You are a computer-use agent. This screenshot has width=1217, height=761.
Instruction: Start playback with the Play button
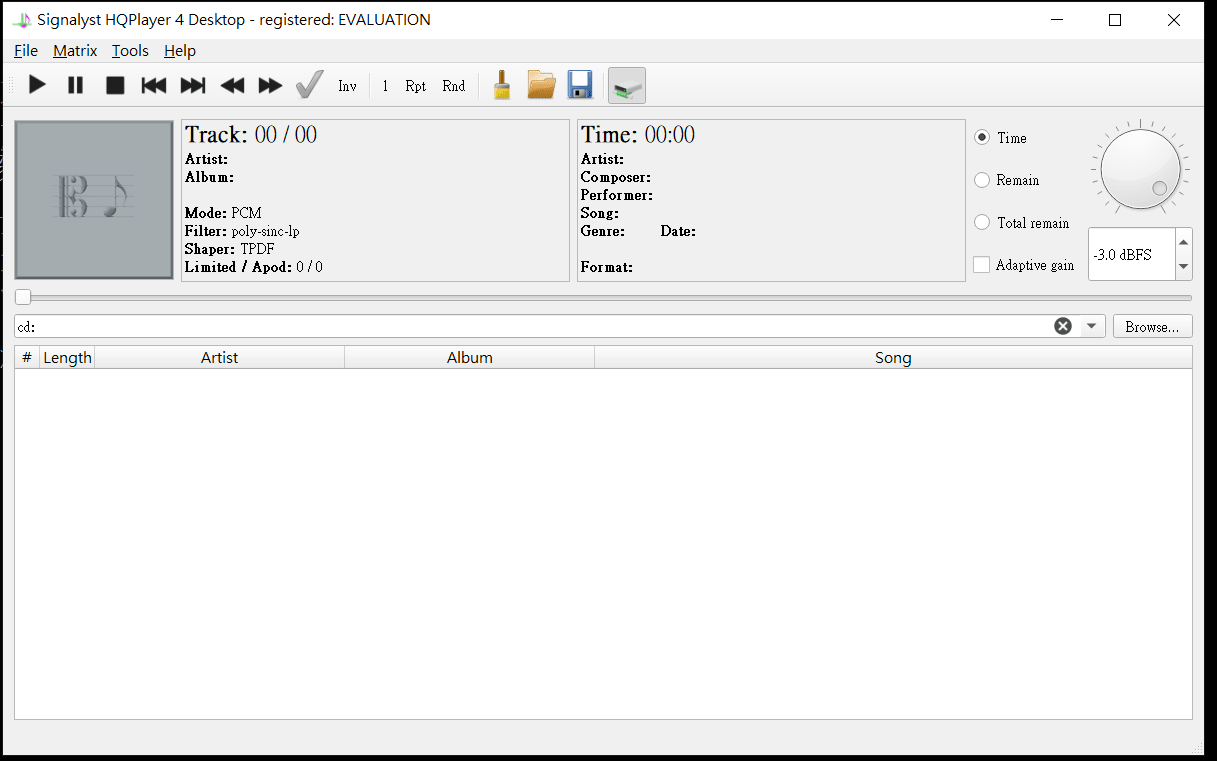(x=37, y=85)
